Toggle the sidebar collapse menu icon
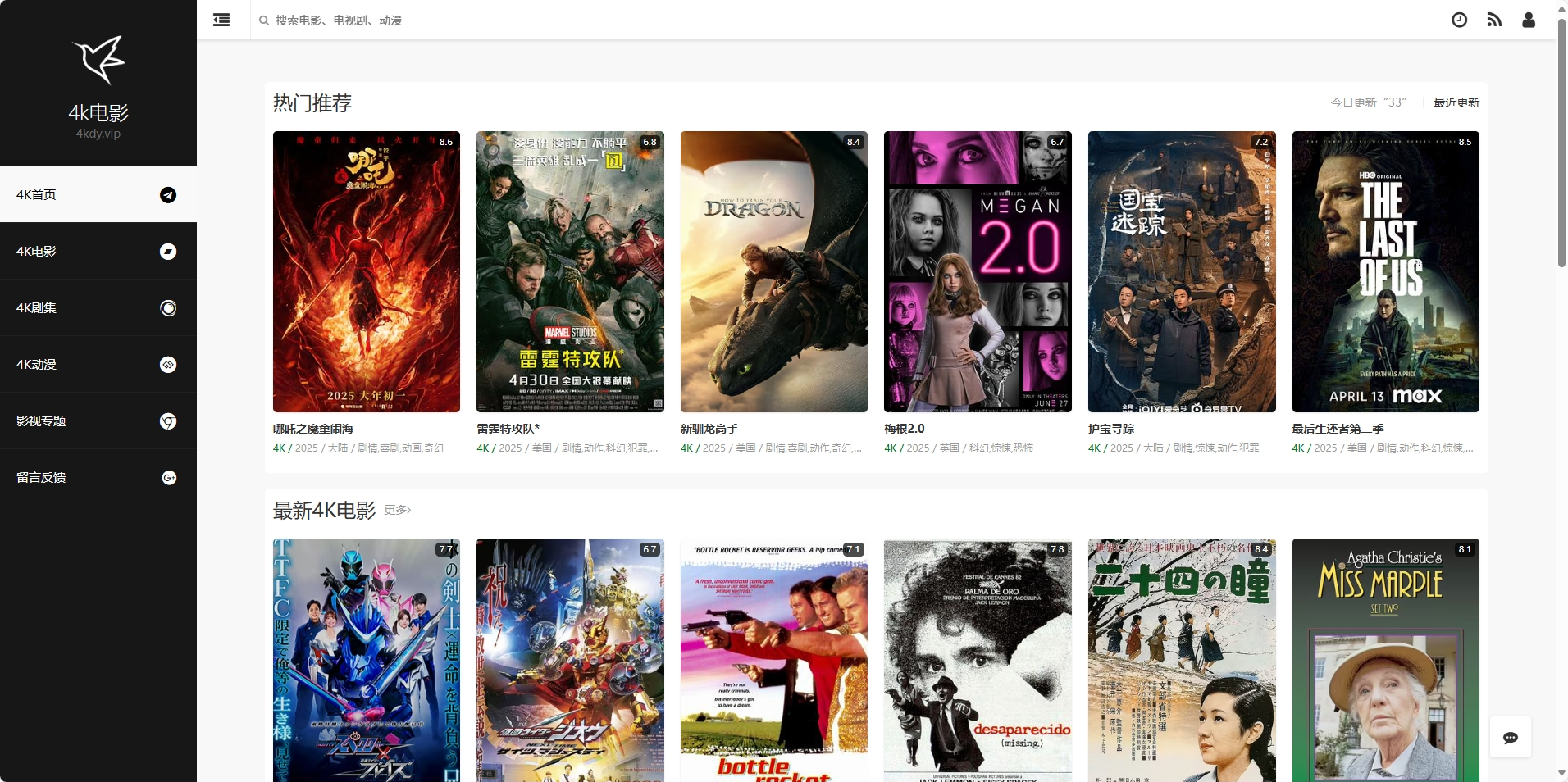1568x782 pixels. click(x=221, y=20)
